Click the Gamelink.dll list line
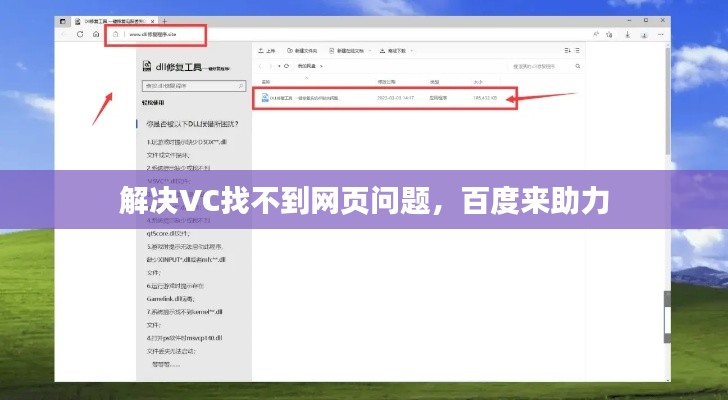The height and width of the screenshot is (400, 728). click(170, 299)
